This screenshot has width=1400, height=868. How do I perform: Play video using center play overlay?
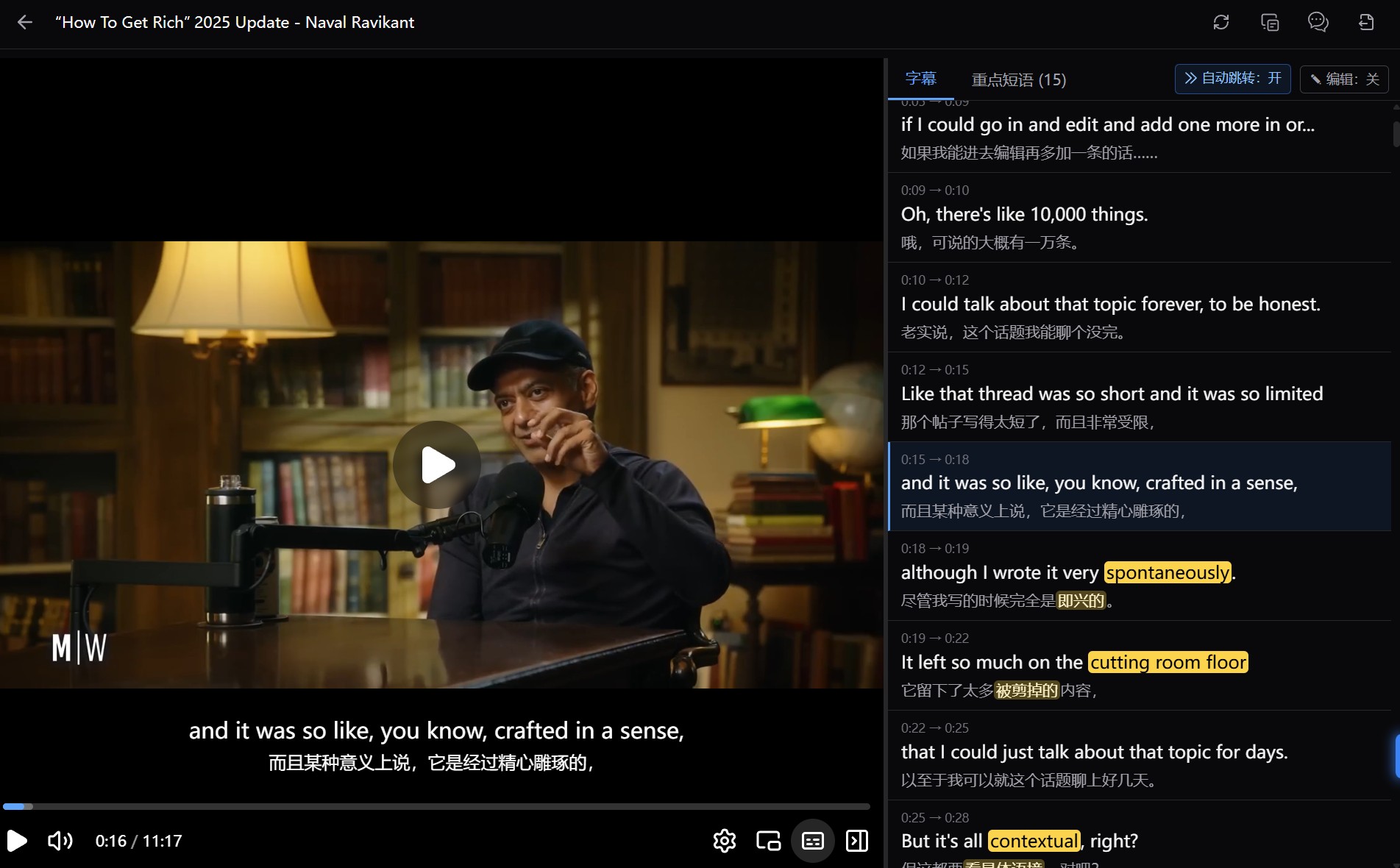[437, 465]
